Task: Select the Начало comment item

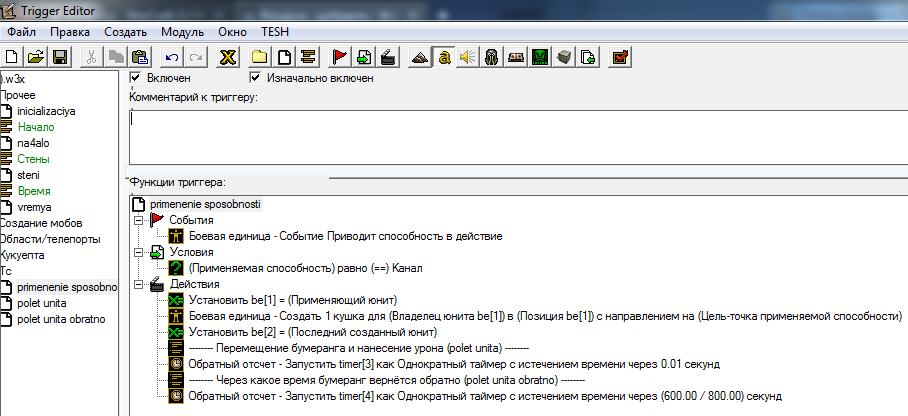Action: click(x=36, y=127)
